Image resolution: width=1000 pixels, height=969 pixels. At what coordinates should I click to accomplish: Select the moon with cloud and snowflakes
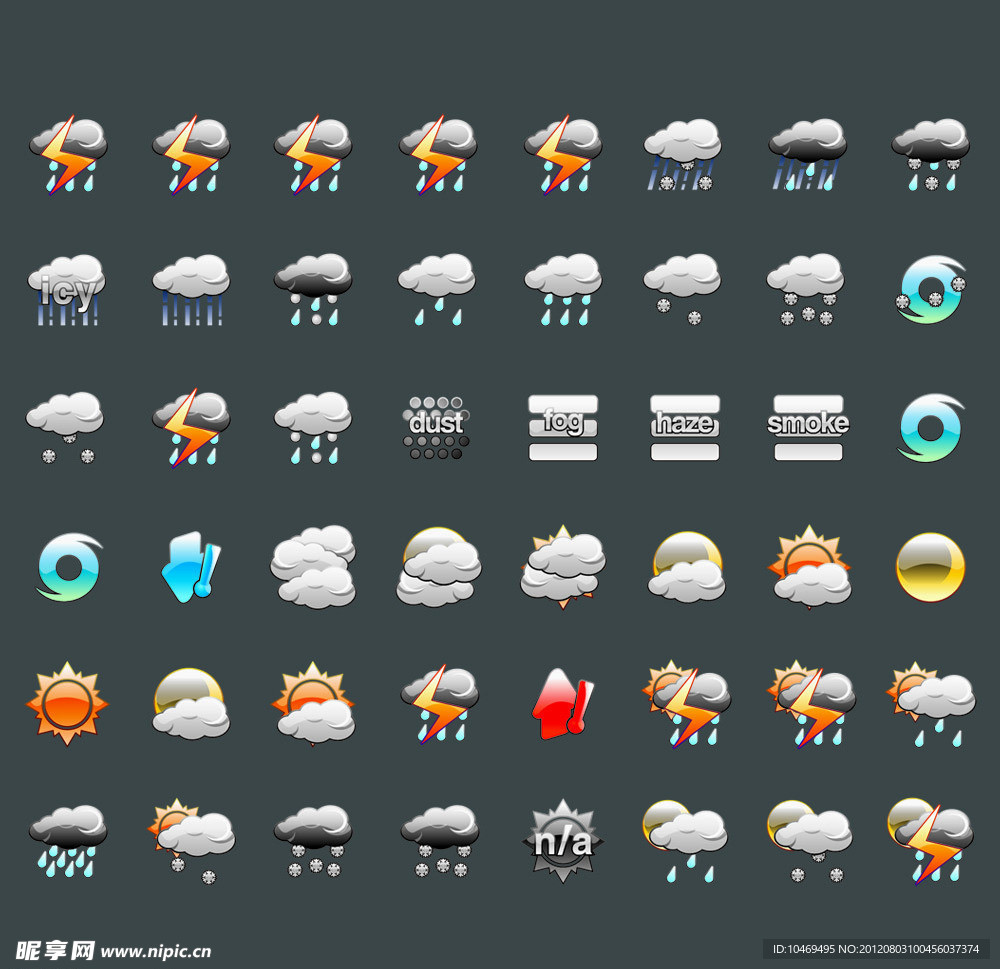click(808, 840)
